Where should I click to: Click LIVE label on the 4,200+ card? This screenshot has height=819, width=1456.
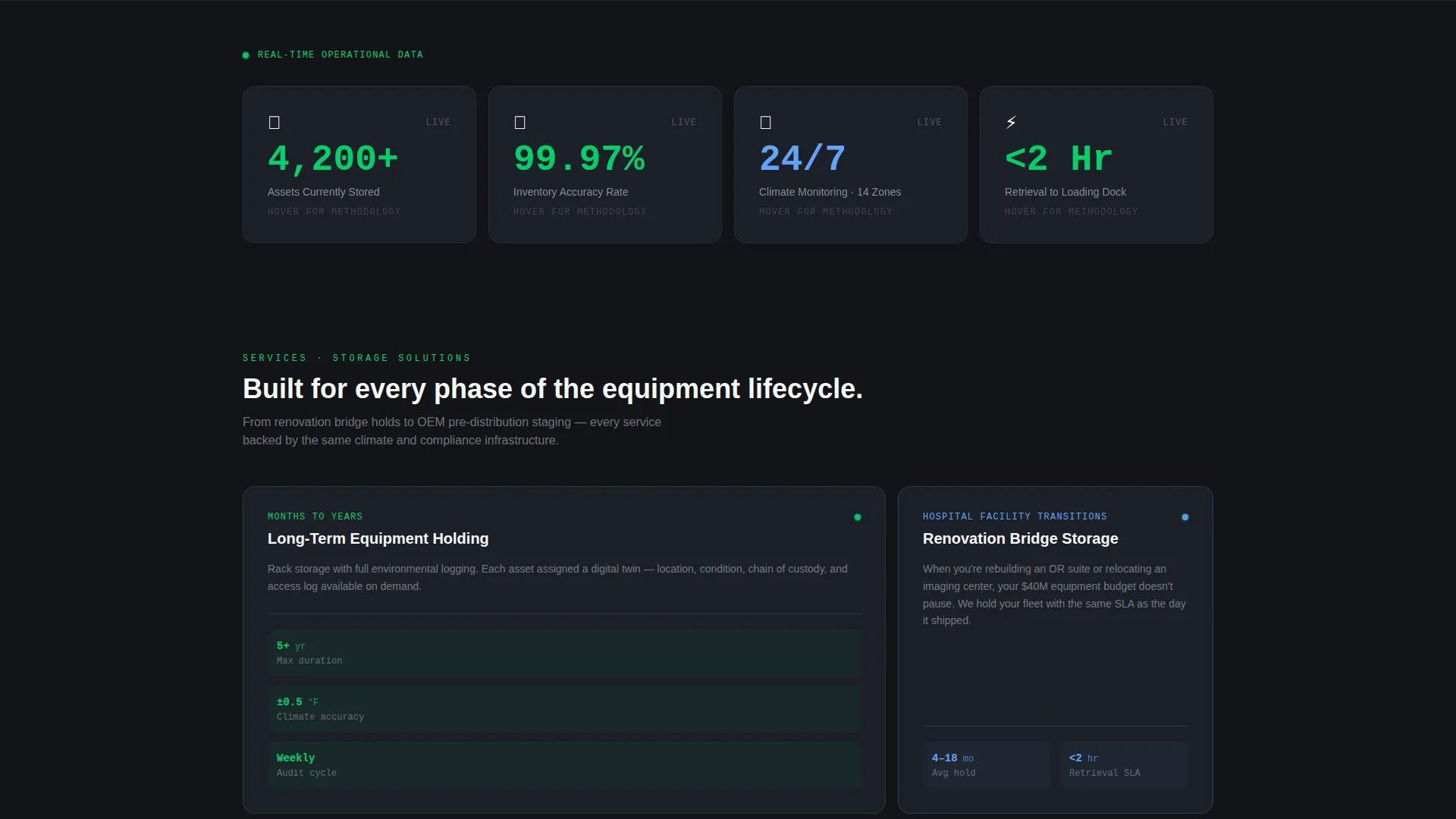(x=438, y=122)
